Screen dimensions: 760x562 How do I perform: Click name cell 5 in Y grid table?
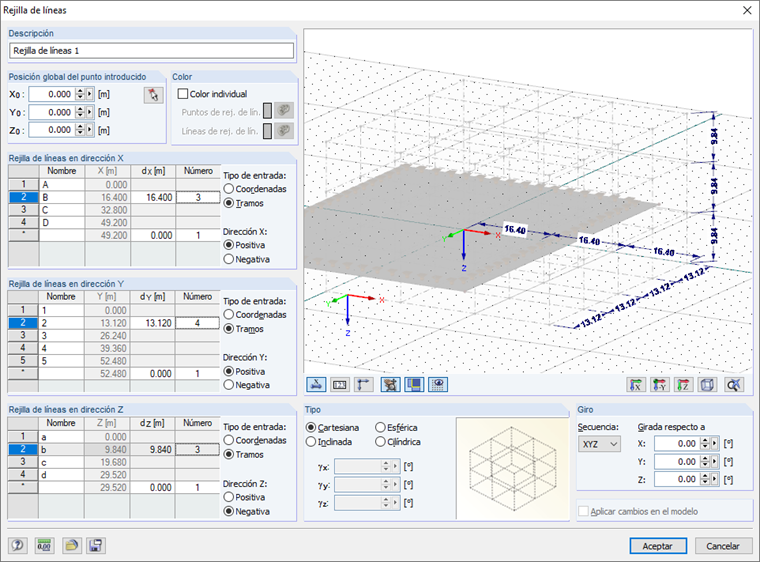61,361
